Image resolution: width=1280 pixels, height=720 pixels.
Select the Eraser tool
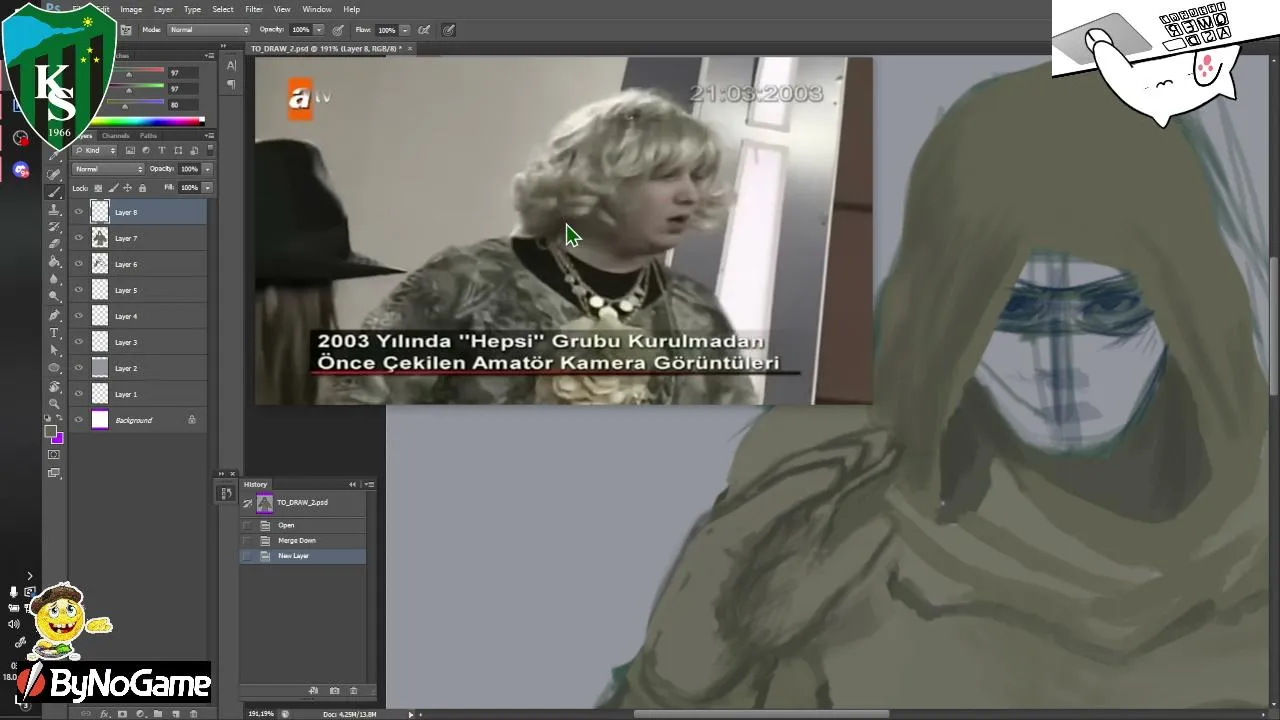54,244
